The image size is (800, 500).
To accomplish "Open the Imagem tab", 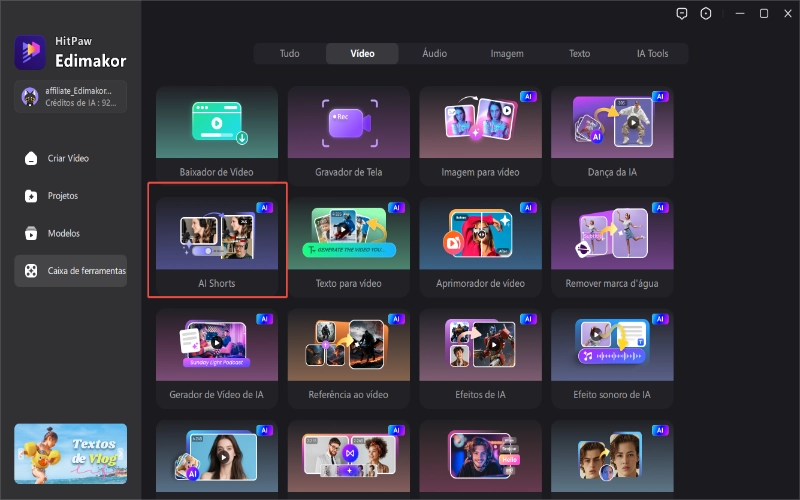I will click(506, 53).
